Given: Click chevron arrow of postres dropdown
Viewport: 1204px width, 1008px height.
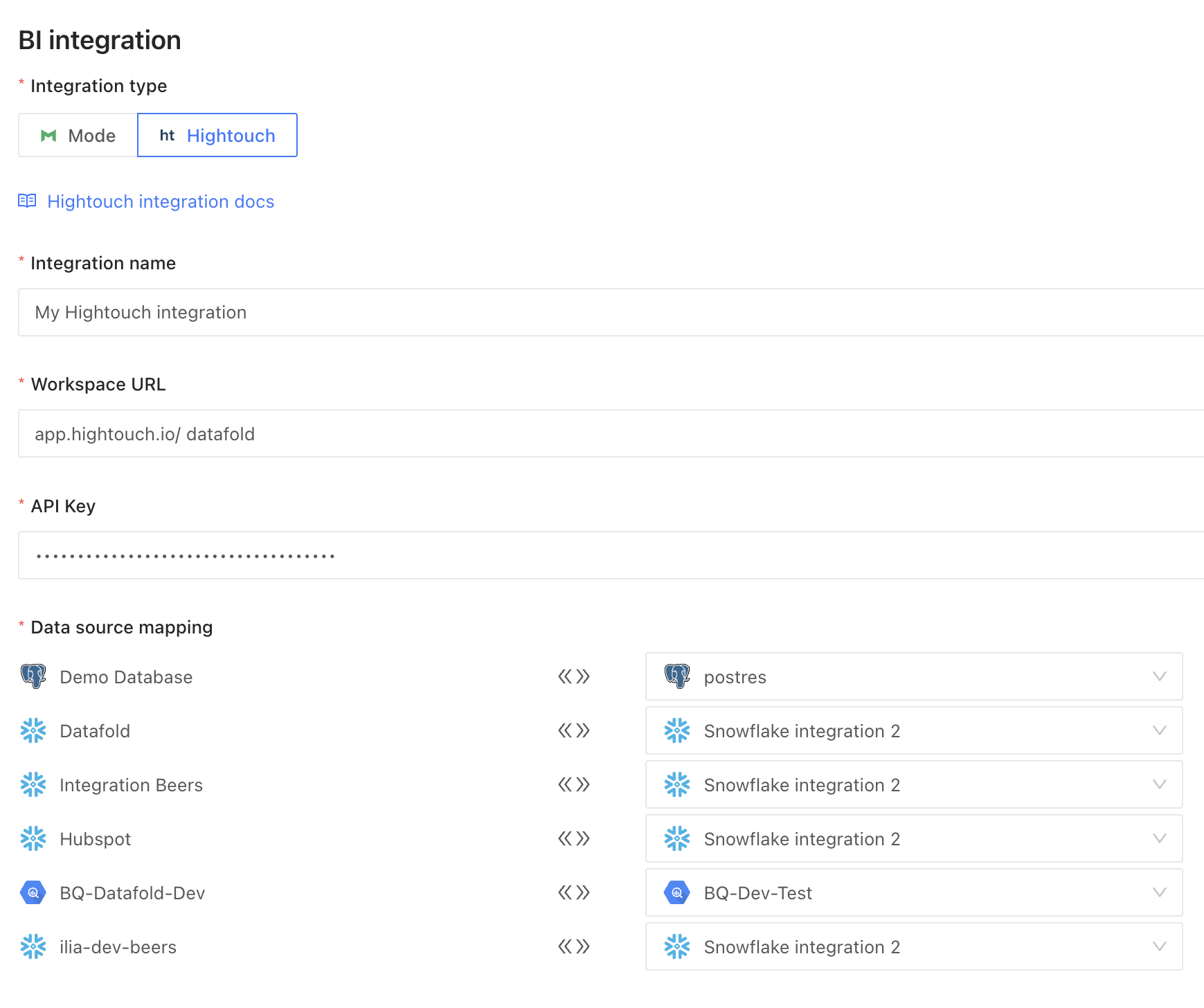Looking at the screenshot, I should (1160, 676).
